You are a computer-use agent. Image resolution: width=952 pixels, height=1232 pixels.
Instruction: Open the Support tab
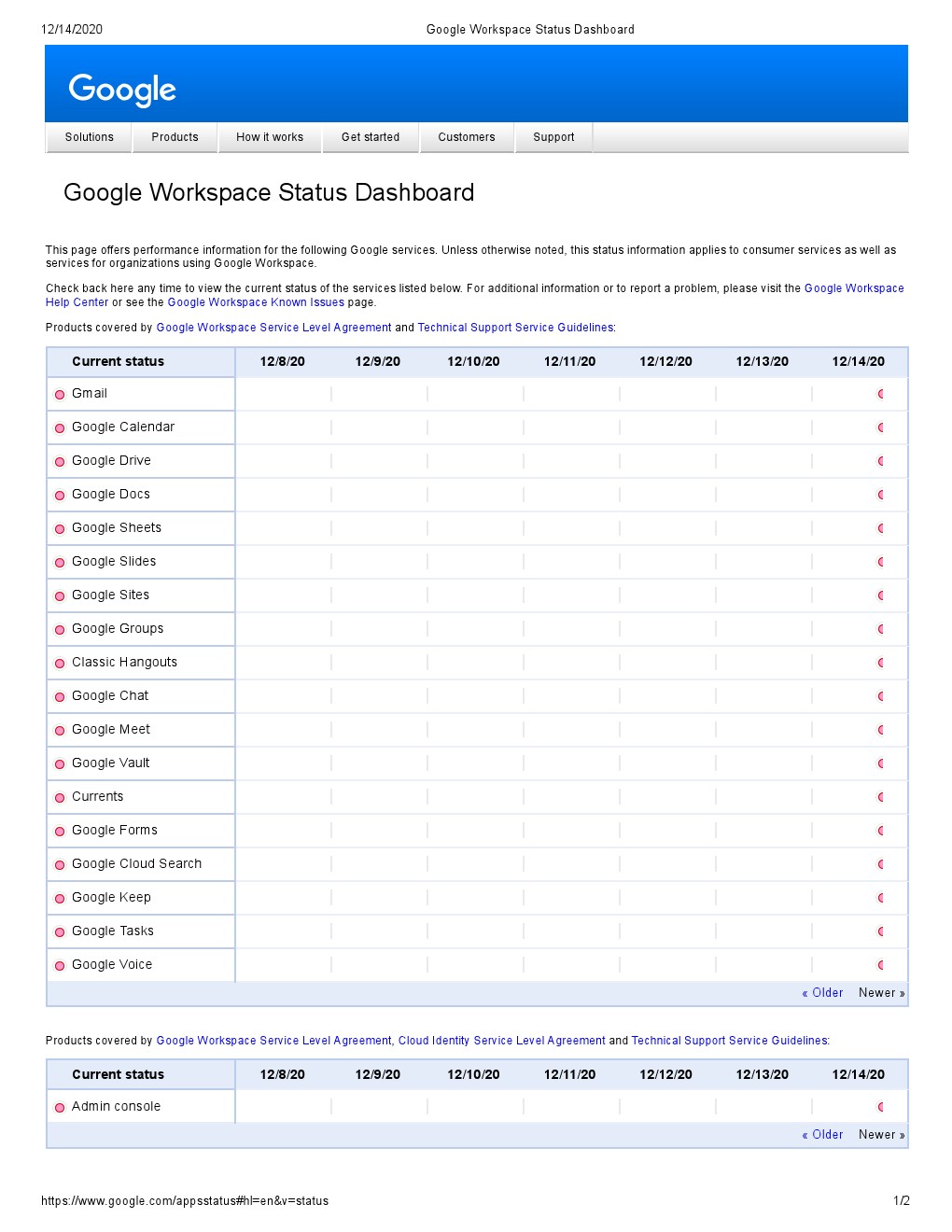pyautogui.click(x=553, y=137)
